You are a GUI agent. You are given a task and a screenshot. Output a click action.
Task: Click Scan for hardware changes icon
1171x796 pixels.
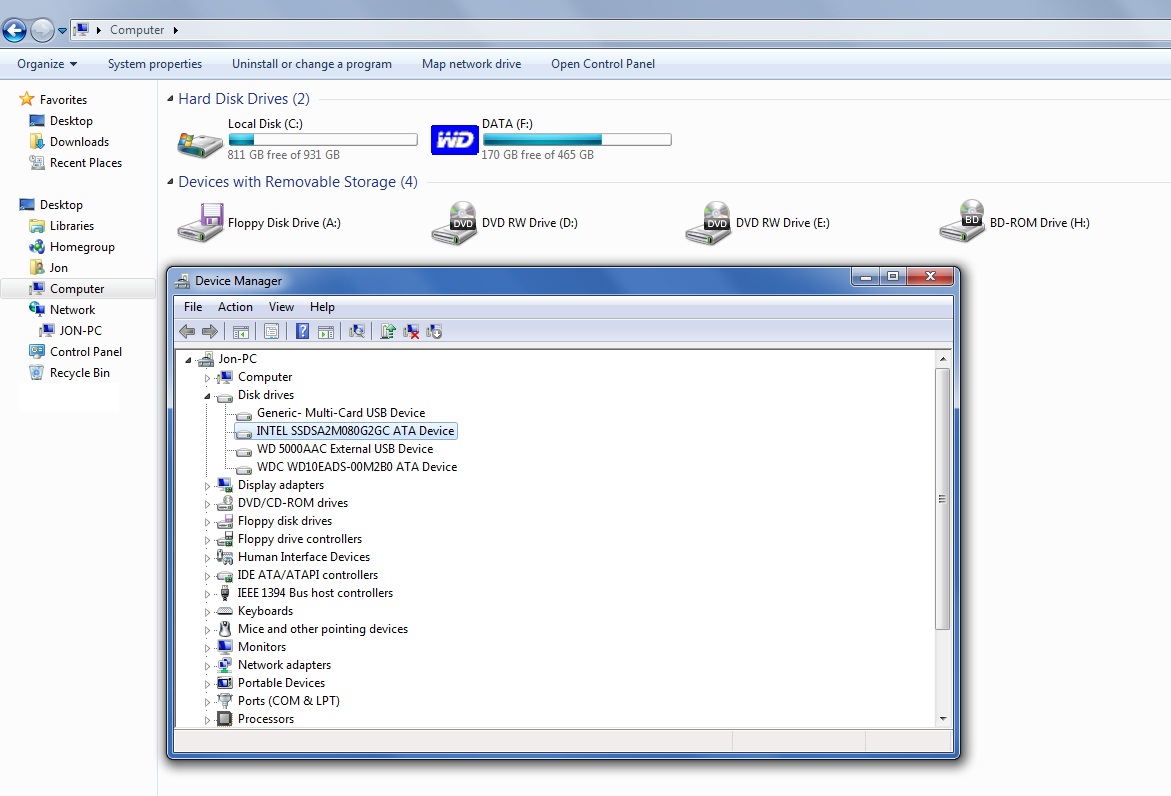[357, 332]
